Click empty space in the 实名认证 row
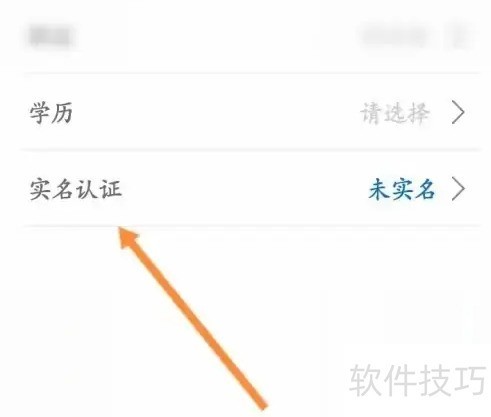The height and width of the screenshot is (417, 491). point(243,189)
